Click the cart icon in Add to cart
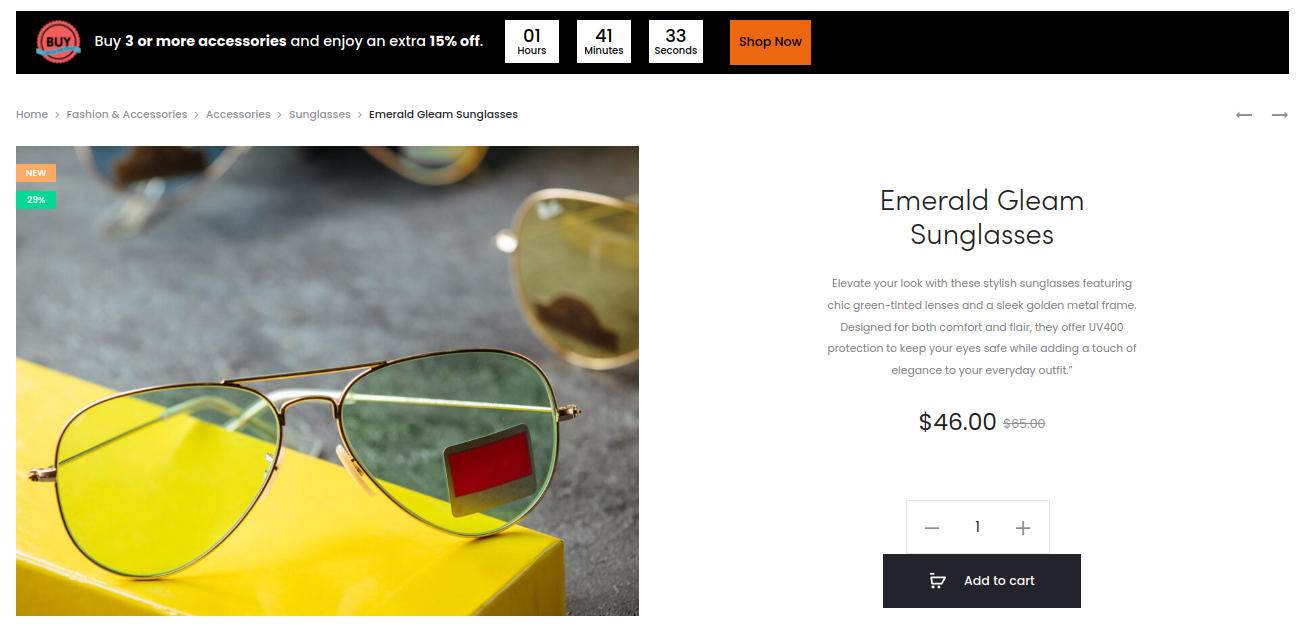Viewport: 1301px width, 635px height. pyautogui.click(x=937, y=581)
